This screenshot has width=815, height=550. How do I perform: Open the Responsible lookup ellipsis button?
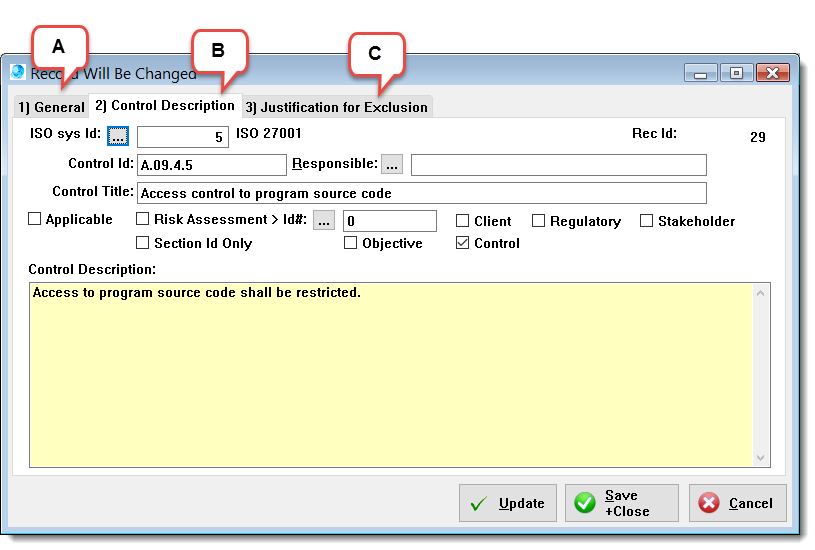(392, 164)
